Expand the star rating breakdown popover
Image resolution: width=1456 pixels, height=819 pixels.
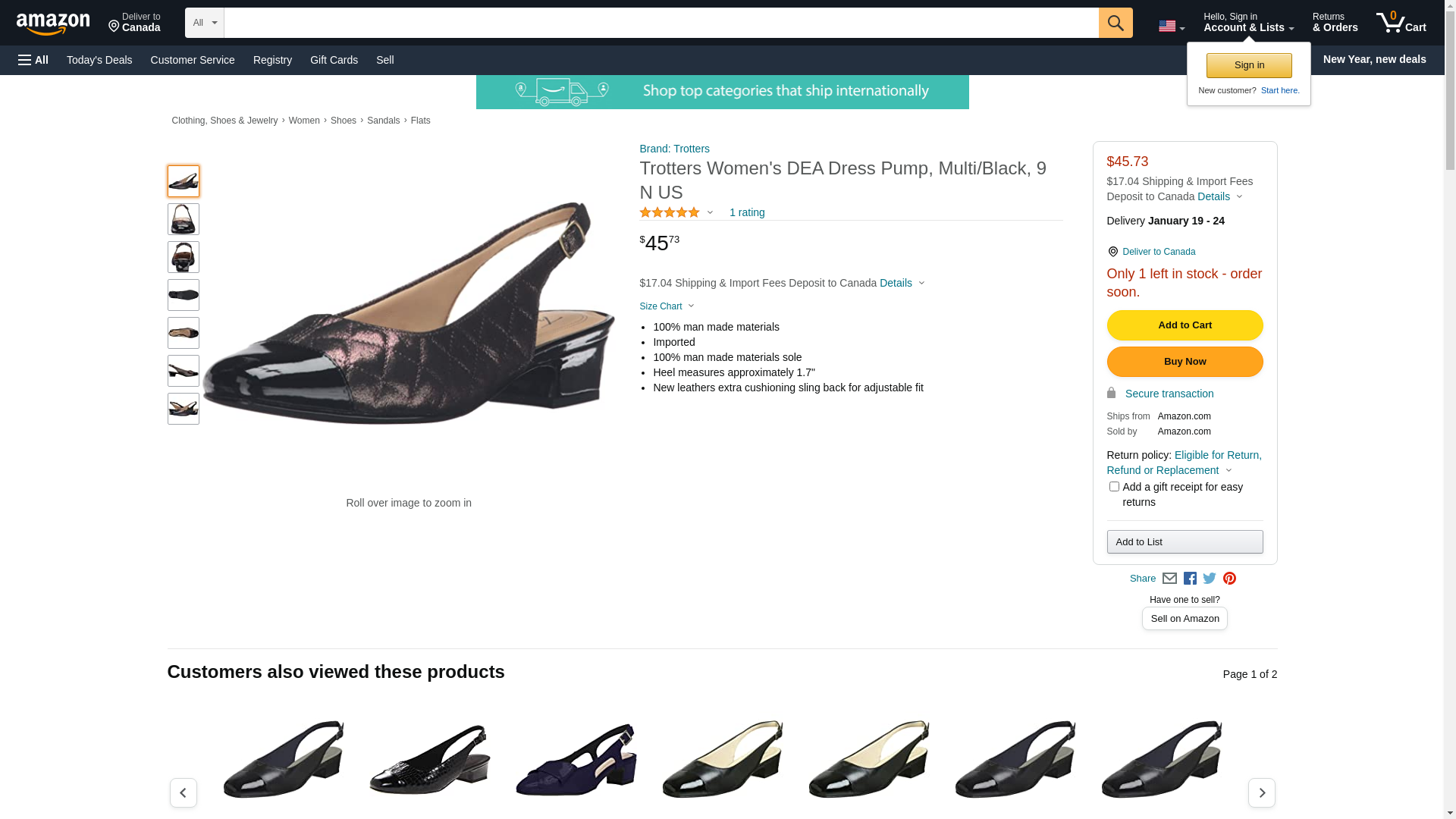[676, 212]
